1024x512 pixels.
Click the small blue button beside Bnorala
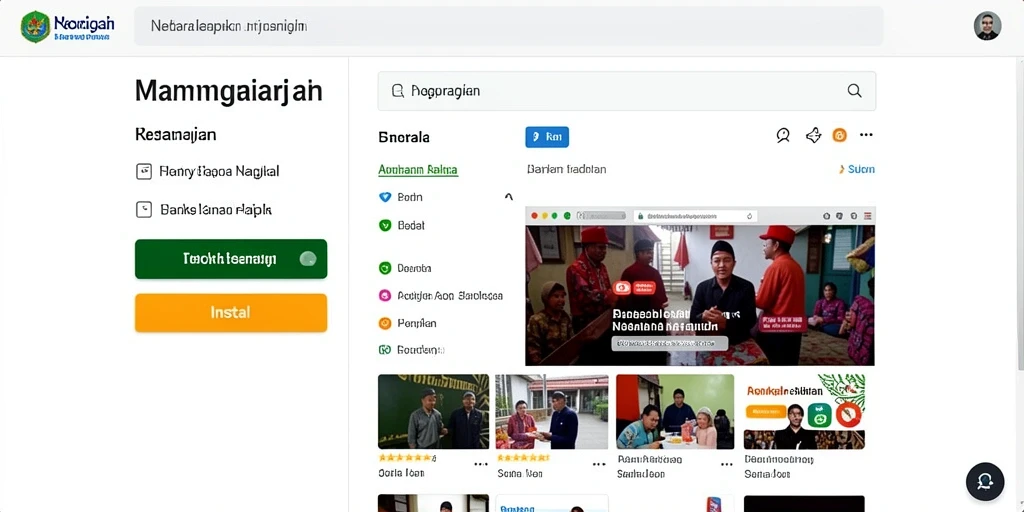pyautogui.click(x=547, y=137)
